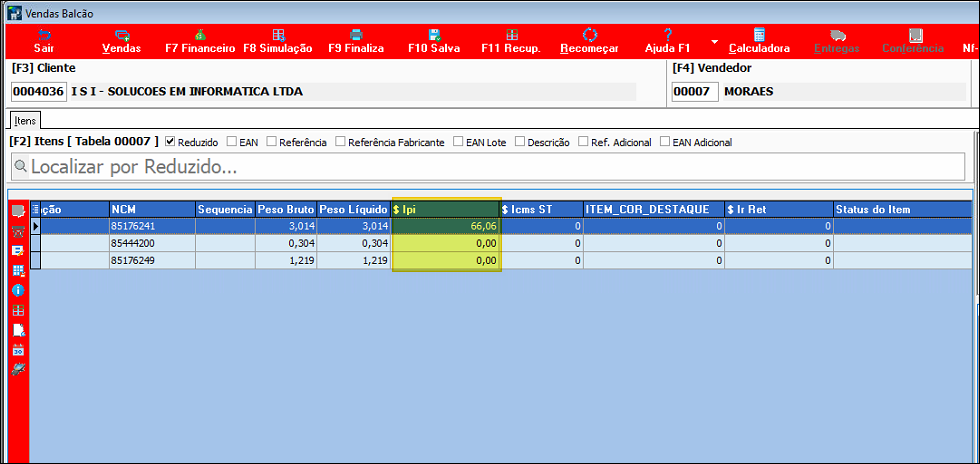Tick the Descrição checkbox
Viewport: 980px width, 464px height.
click(x=520, y=142)
